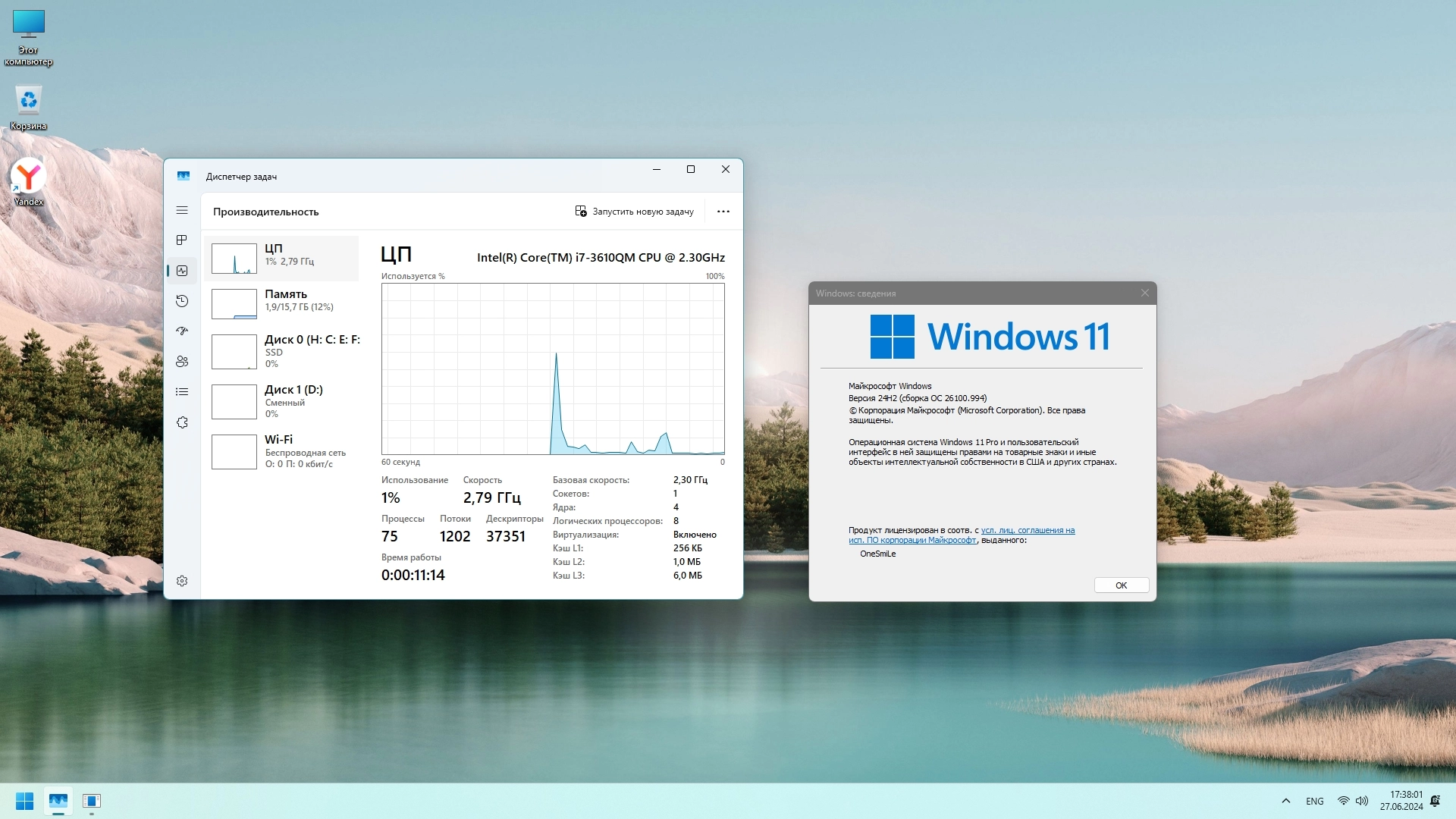Open the Windows Start button

tap(24, 801)
